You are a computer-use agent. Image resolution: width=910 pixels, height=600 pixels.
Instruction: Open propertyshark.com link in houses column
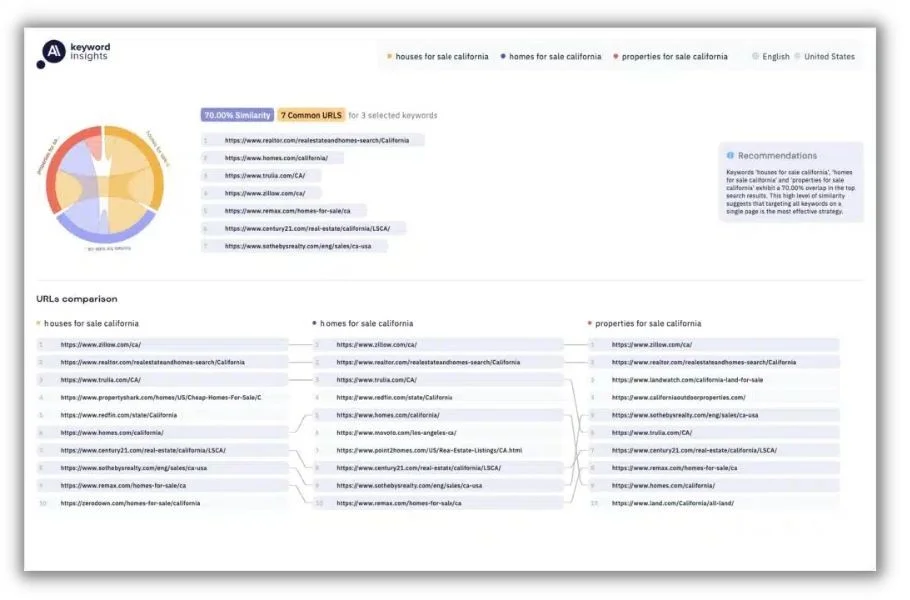(x=162, y=397)
